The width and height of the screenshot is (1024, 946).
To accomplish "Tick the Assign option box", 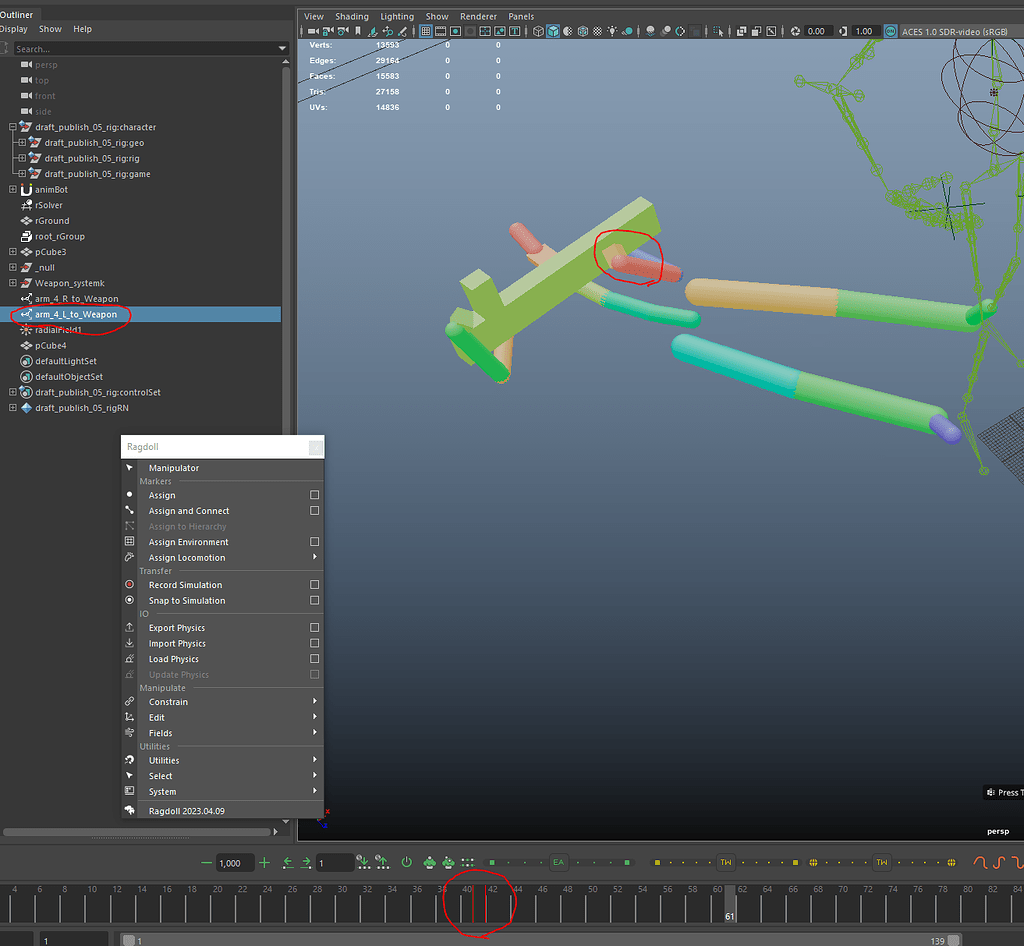I will tap(314, 495).
